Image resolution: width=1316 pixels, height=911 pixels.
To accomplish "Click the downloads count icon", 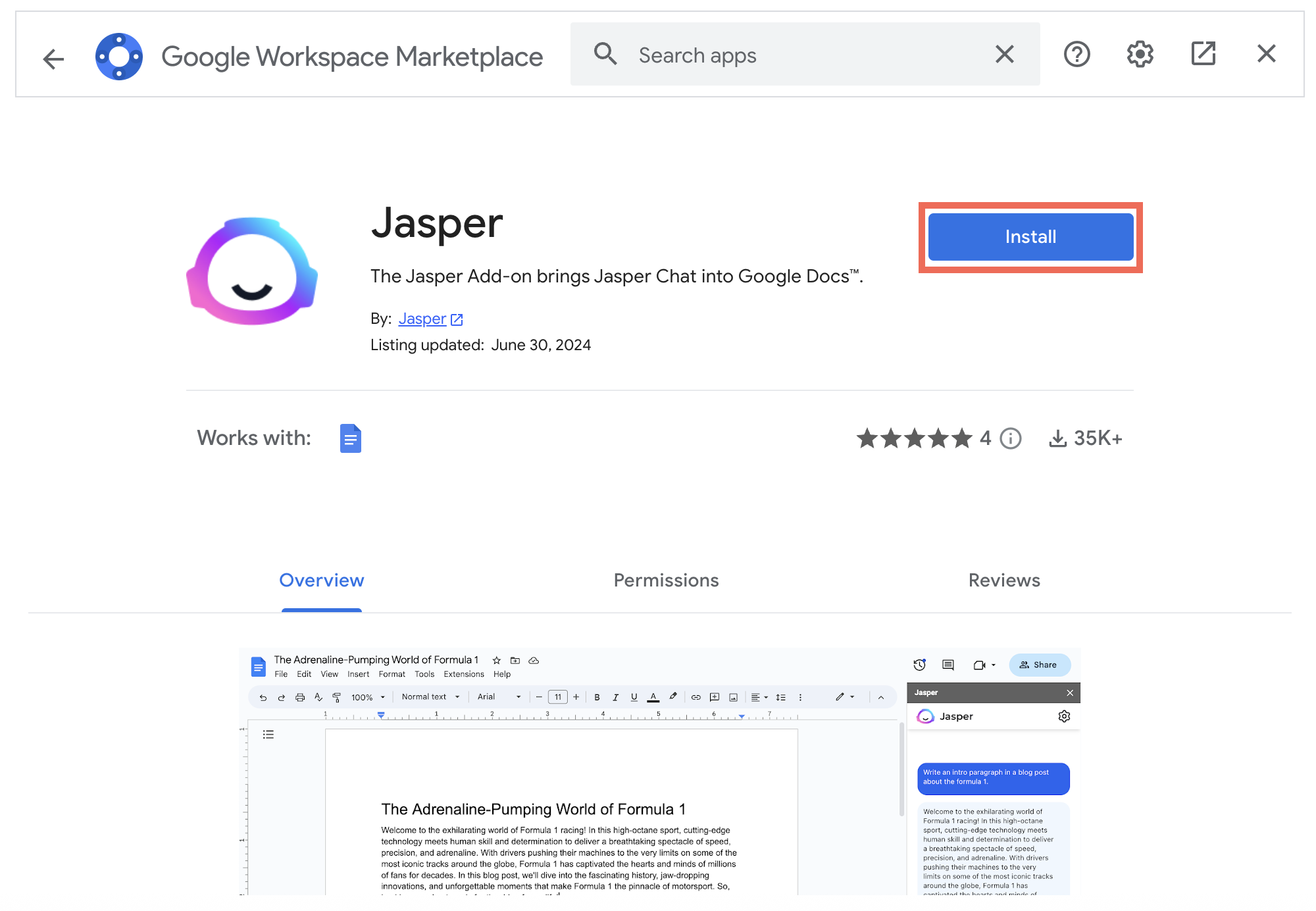I will point(1057,438).
